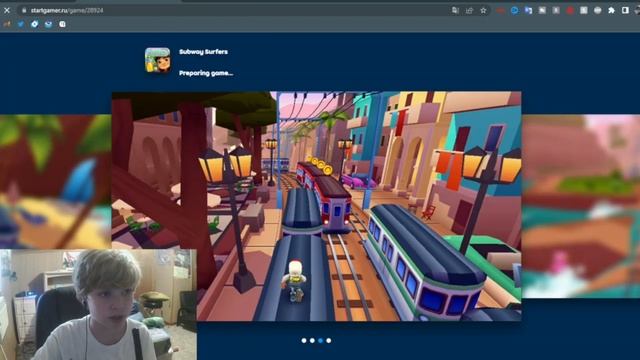Screen dimensions: 640x360
Task: Open the translate page icon in address bar
Action: click(x=455, y=10)
